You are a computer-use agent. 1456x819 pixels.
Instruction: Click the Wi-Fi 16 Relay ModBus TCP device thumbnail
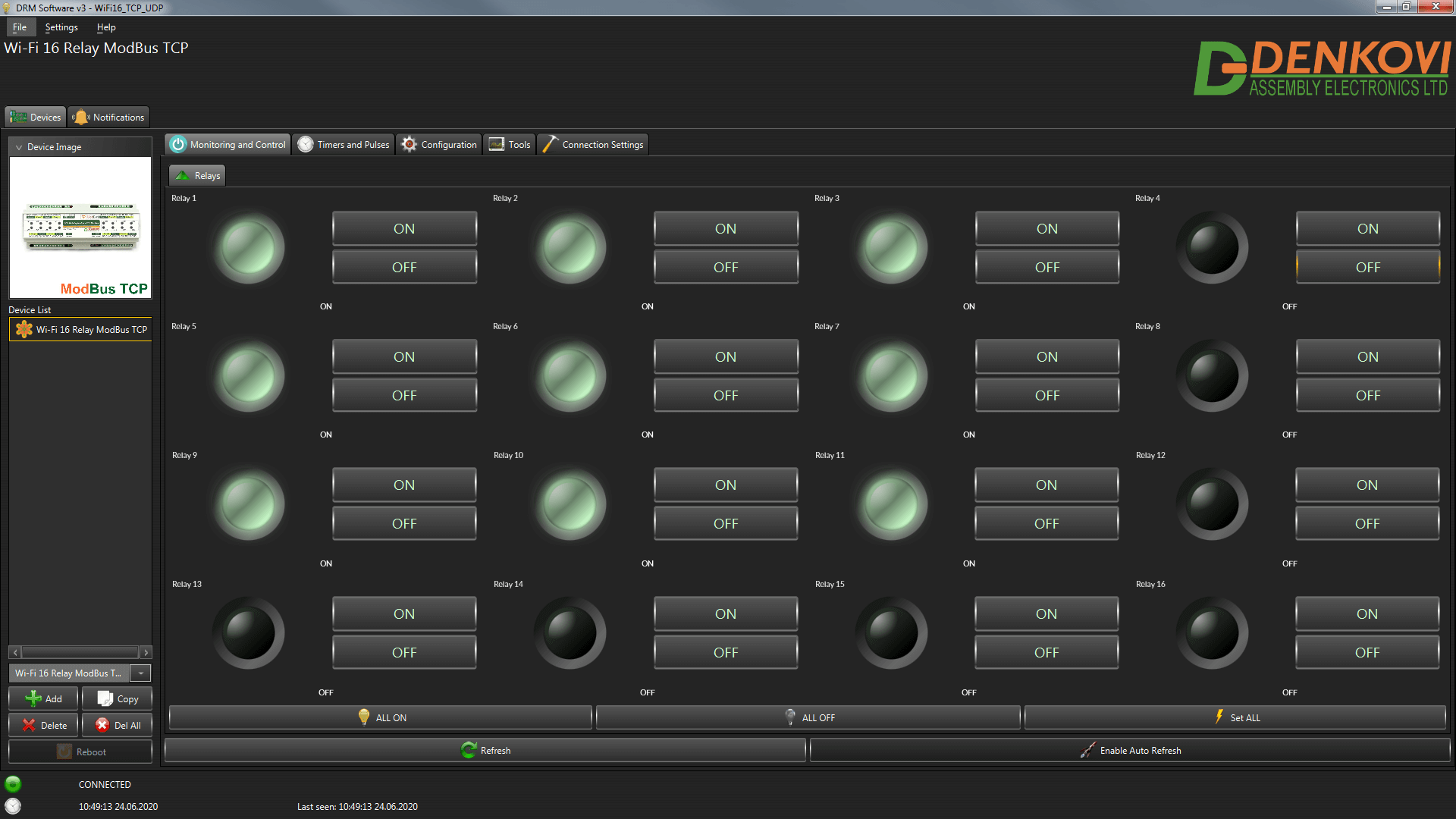pos(79,228)
